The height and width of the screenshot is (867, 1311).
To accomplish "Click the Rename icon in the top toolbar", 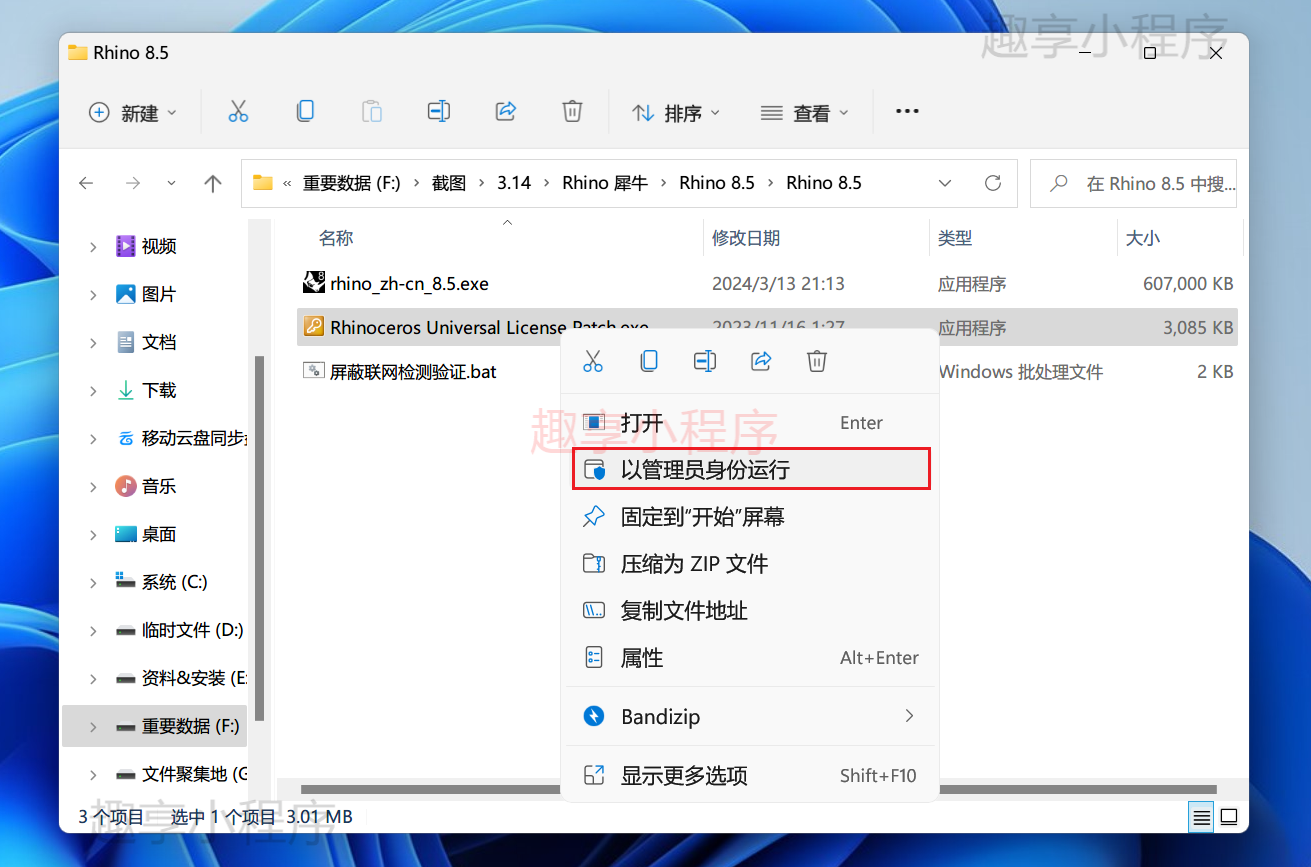I will (x=438, y=112).
